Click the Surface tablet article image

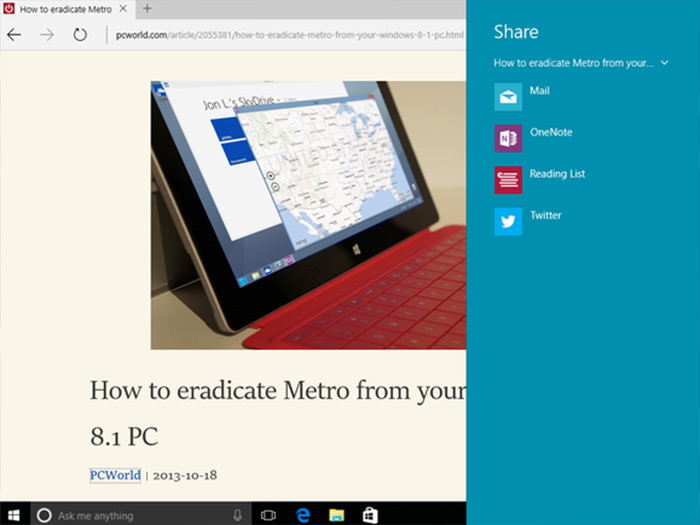[309, 215]
